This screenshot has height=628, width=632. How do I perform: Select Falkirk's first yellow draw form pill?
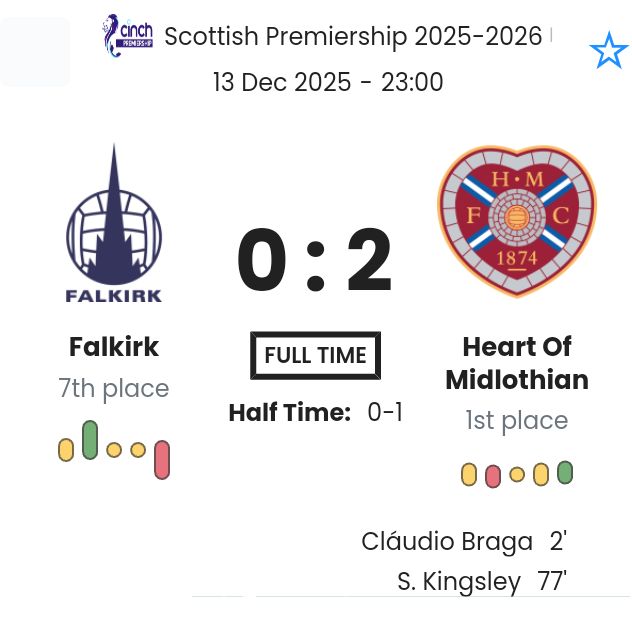coord(66,450)
